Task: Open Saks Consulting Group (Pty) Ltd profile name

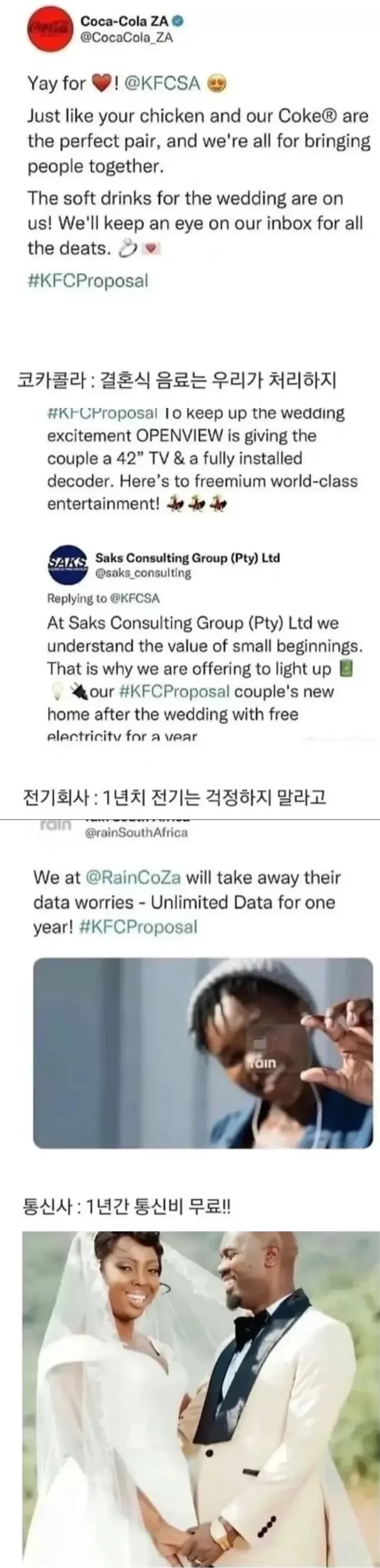Action: click(x=187, y=557)
